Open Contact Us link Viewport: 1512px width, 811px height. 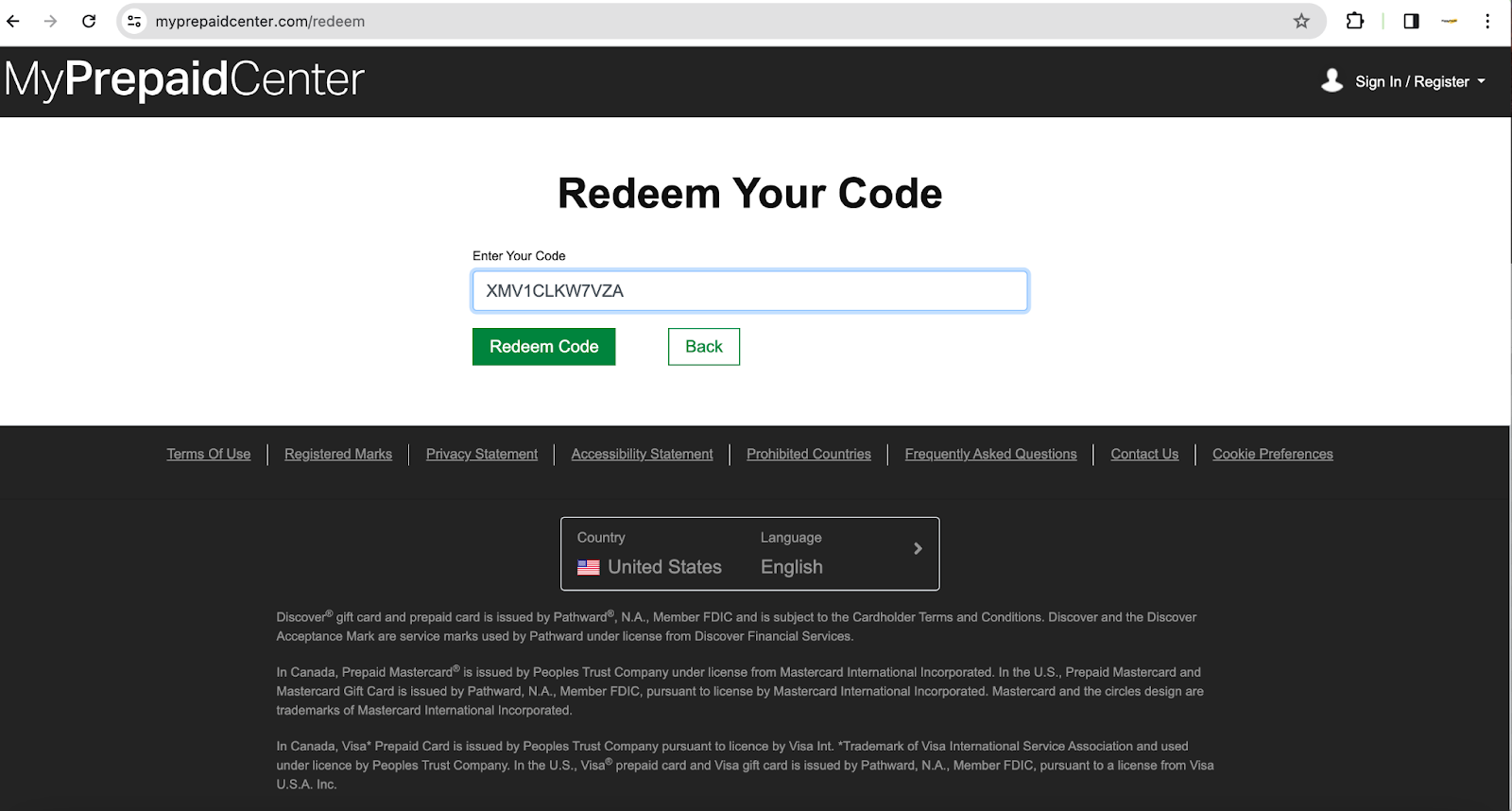[x=1144, y=455]
